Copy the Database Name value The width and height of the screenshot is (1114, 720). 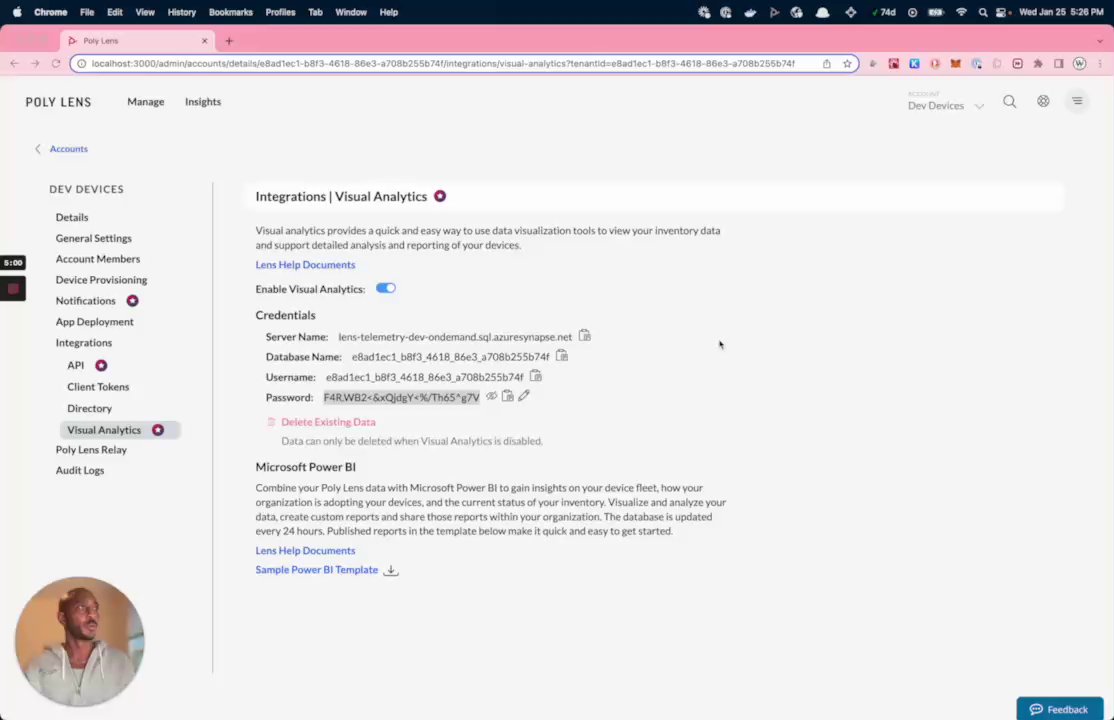[x=561, y=355]
